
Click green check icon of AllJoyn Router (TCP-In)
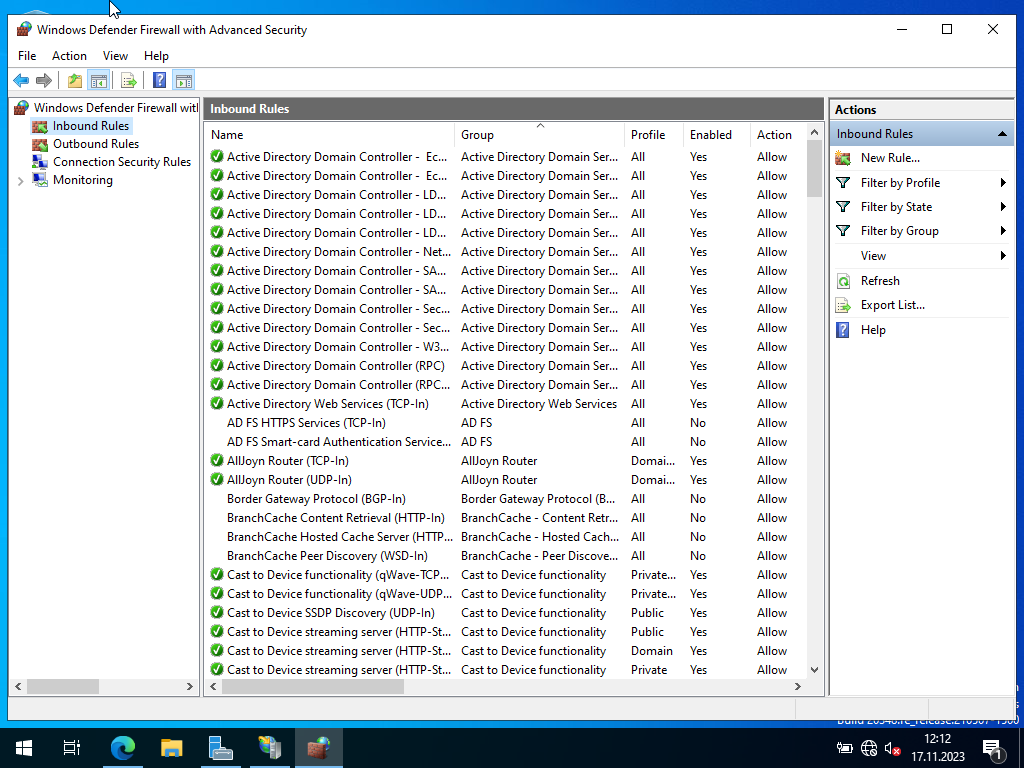click(217, 460)
